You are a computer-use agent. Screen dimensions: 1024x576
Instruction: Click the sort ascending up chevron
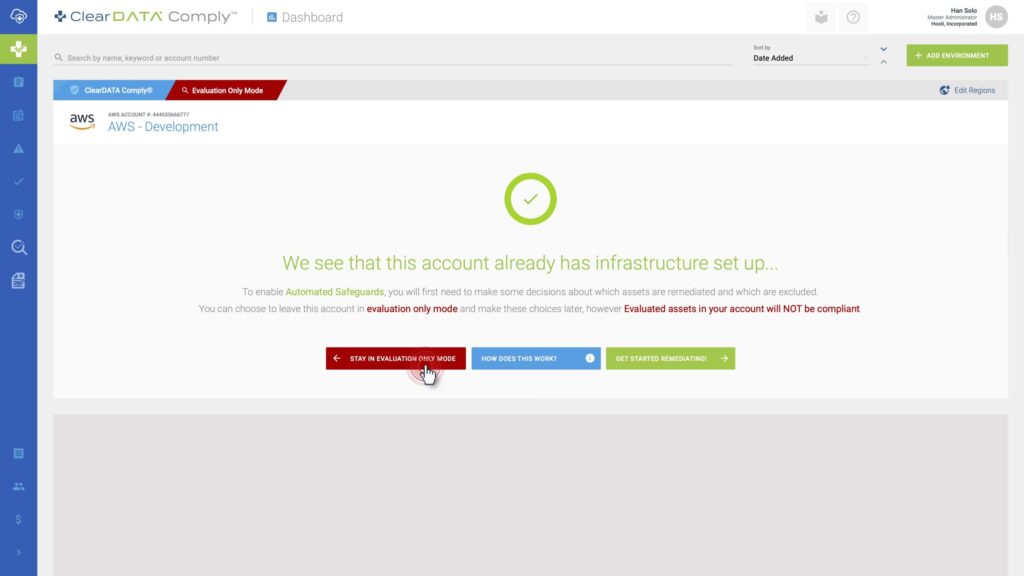[884, 62]
